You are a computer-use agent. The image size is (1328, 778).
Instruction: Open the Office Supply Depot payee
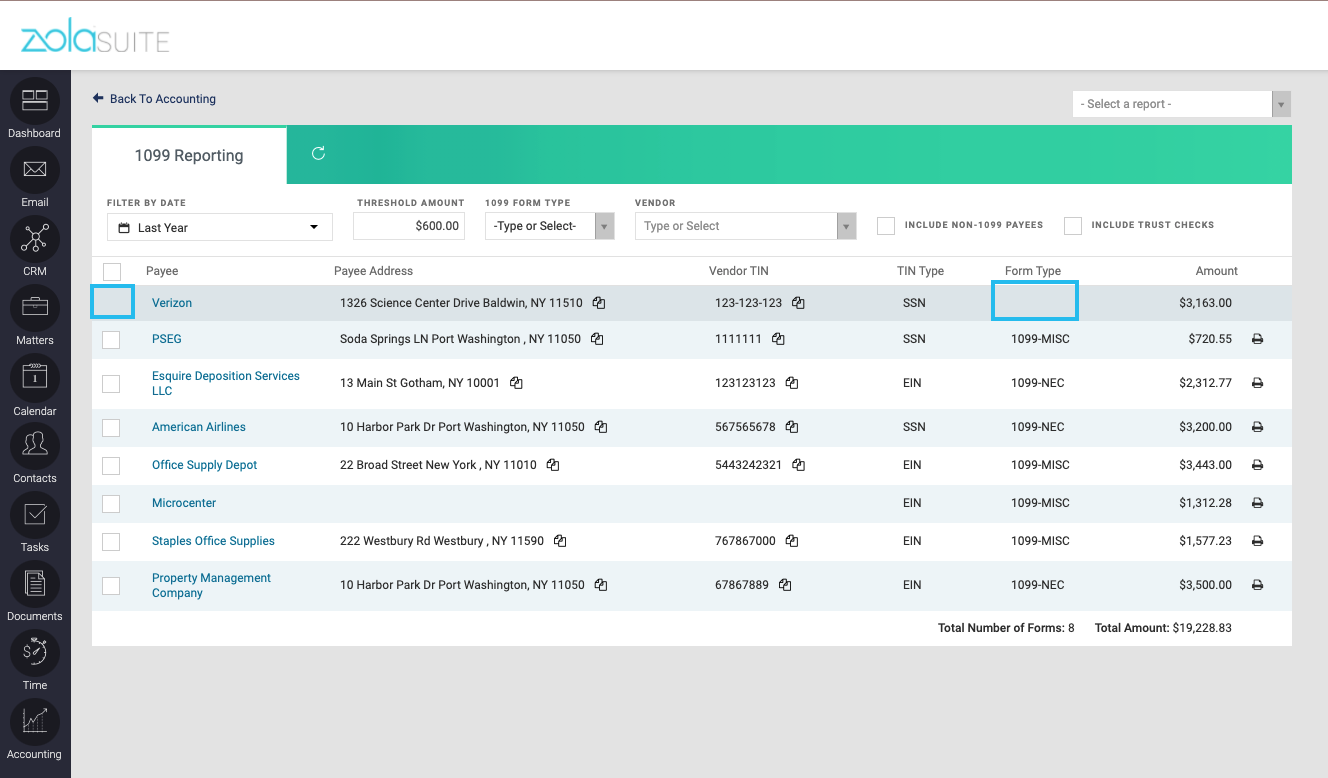[x=205, y=465]
